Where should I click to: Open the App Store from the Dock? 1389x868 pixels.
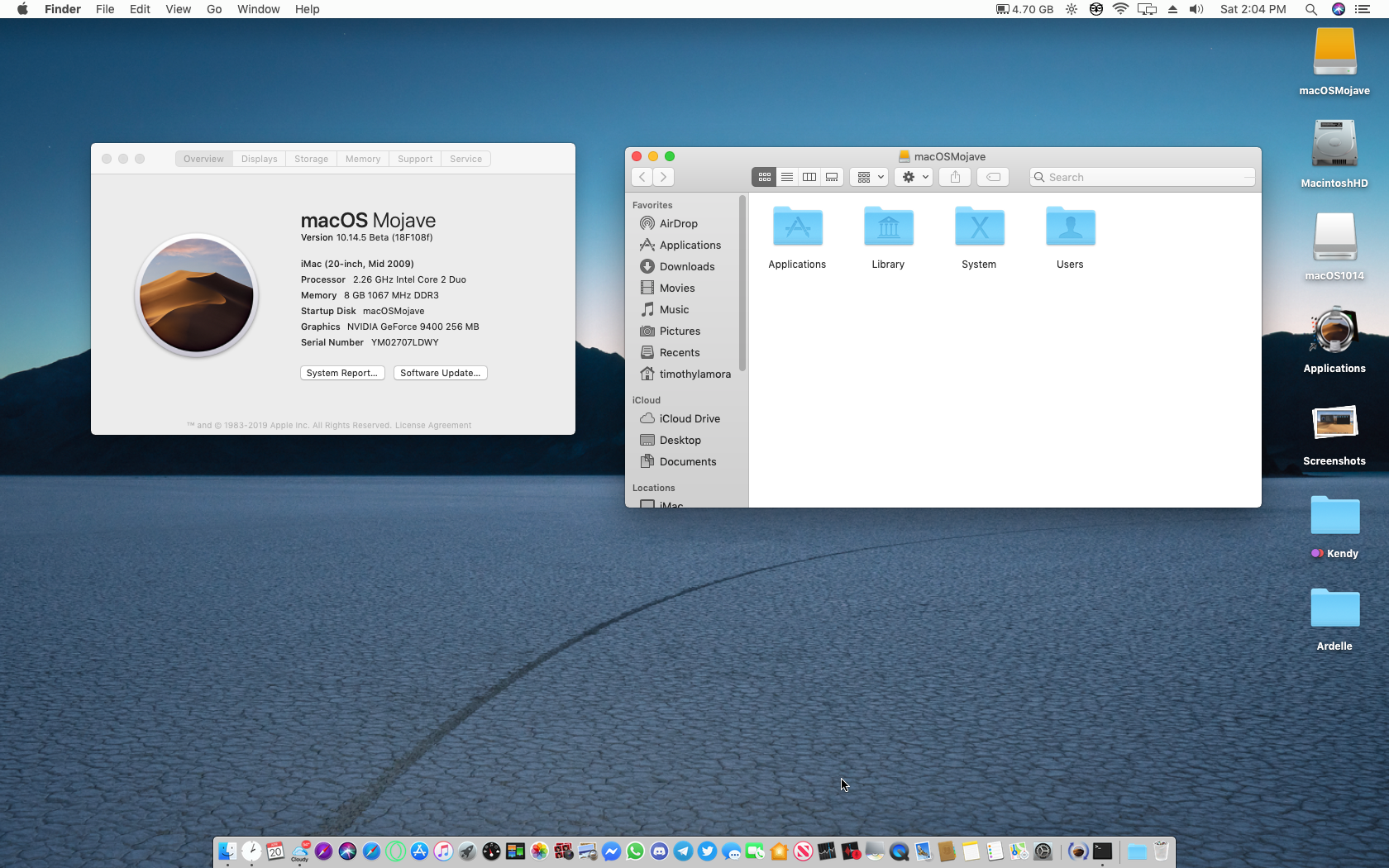pyautogui.click(x=420, y=851)
